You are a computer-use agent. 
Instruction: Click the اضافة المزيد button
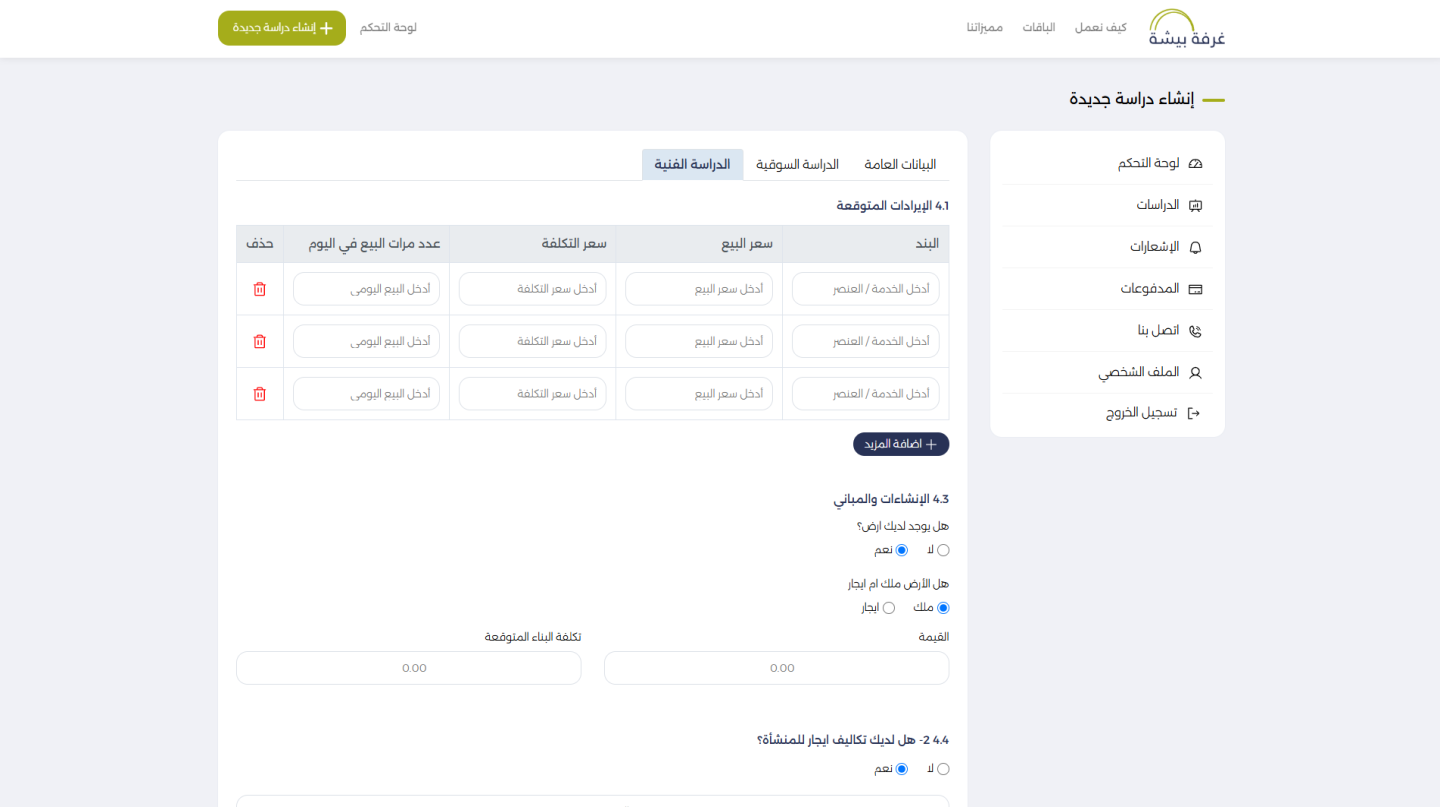[900, 445]
